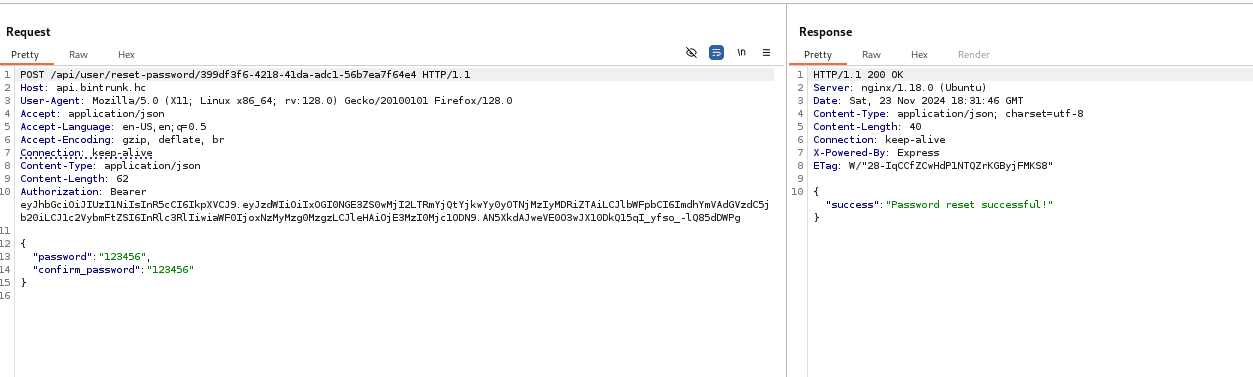The height and width of the screenshot is (377, 1253).
Task: Click the request Accept: application/json header
Action: 92,114
